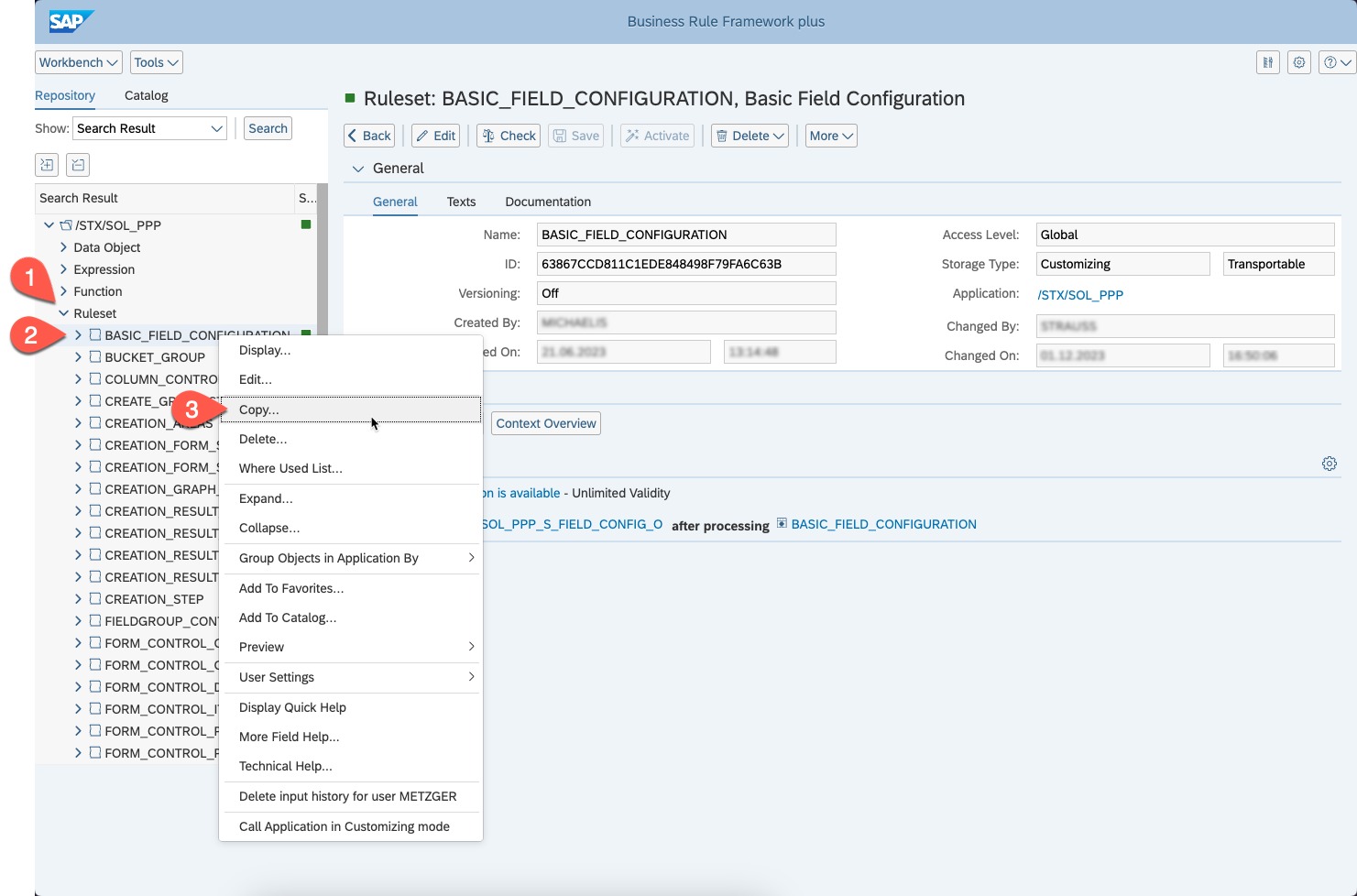Open the Workbench dropdown menu
This screenshot has height=896, width=1357.
[x=79, y=62]
